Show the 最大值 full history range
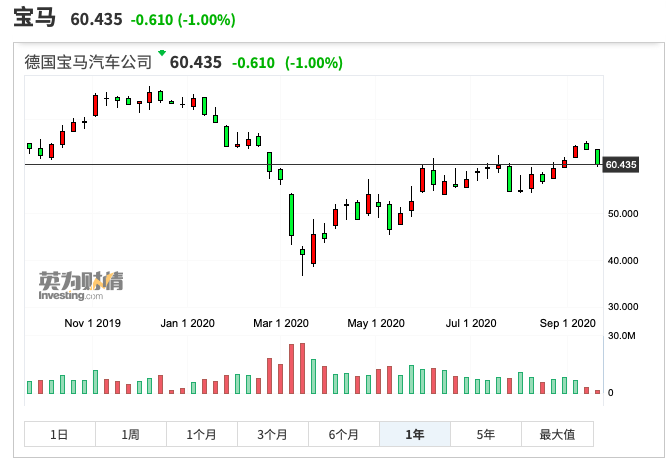This screenshot has height=459, width=667. (x=558, y=434)
